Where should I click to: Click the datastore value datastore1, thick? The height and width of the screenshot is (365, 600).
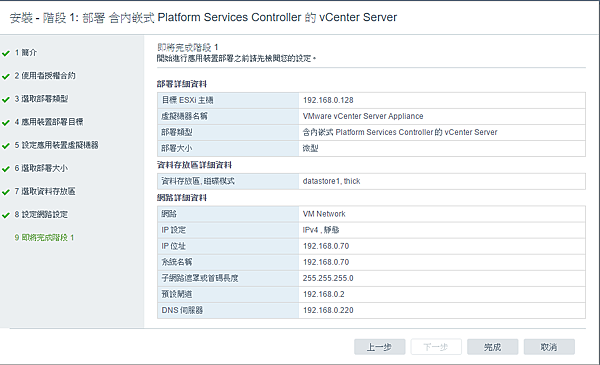pos(332,181)
